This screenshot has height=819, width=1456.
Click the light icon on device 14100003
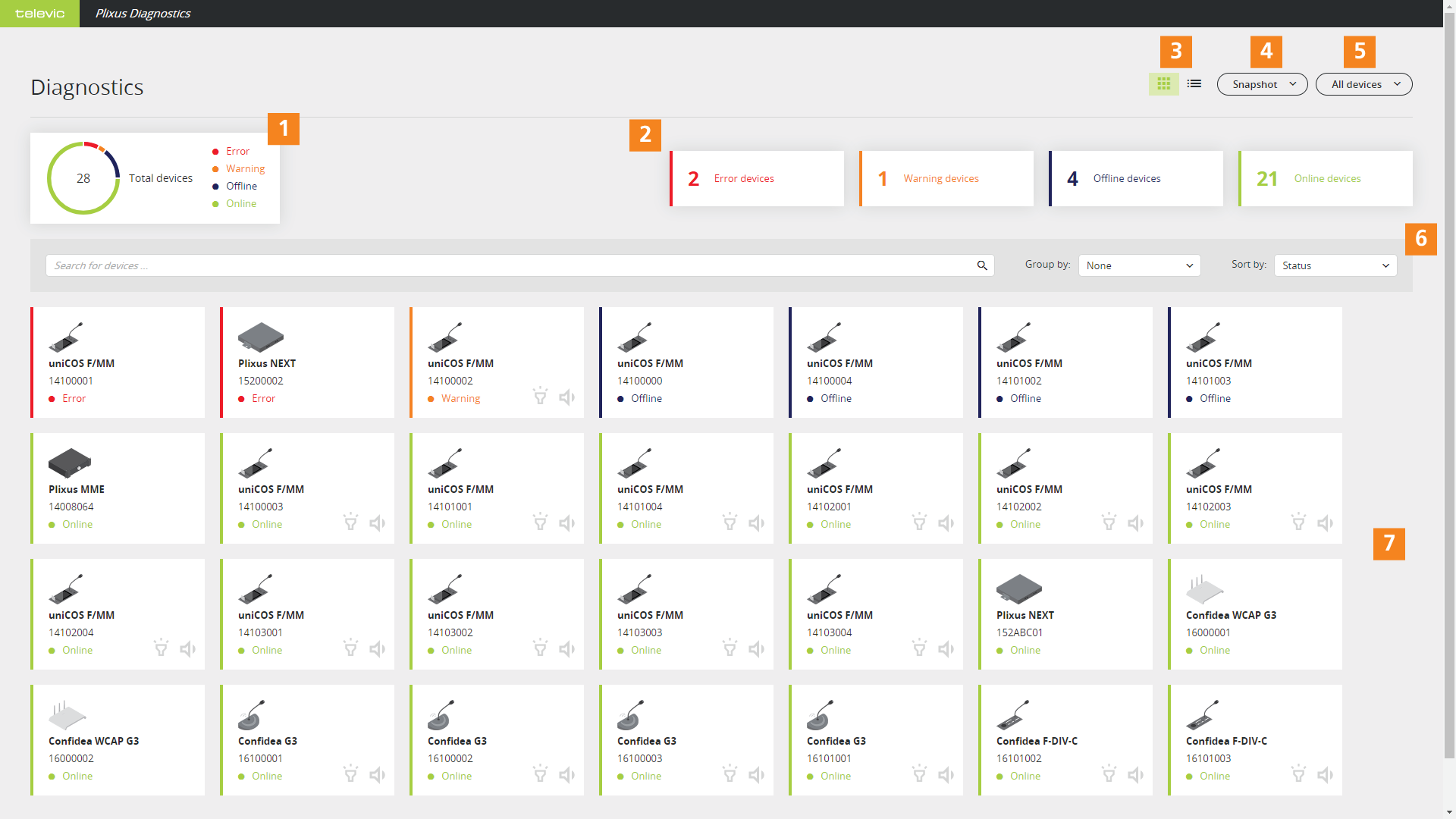click(x=350, y=523)
